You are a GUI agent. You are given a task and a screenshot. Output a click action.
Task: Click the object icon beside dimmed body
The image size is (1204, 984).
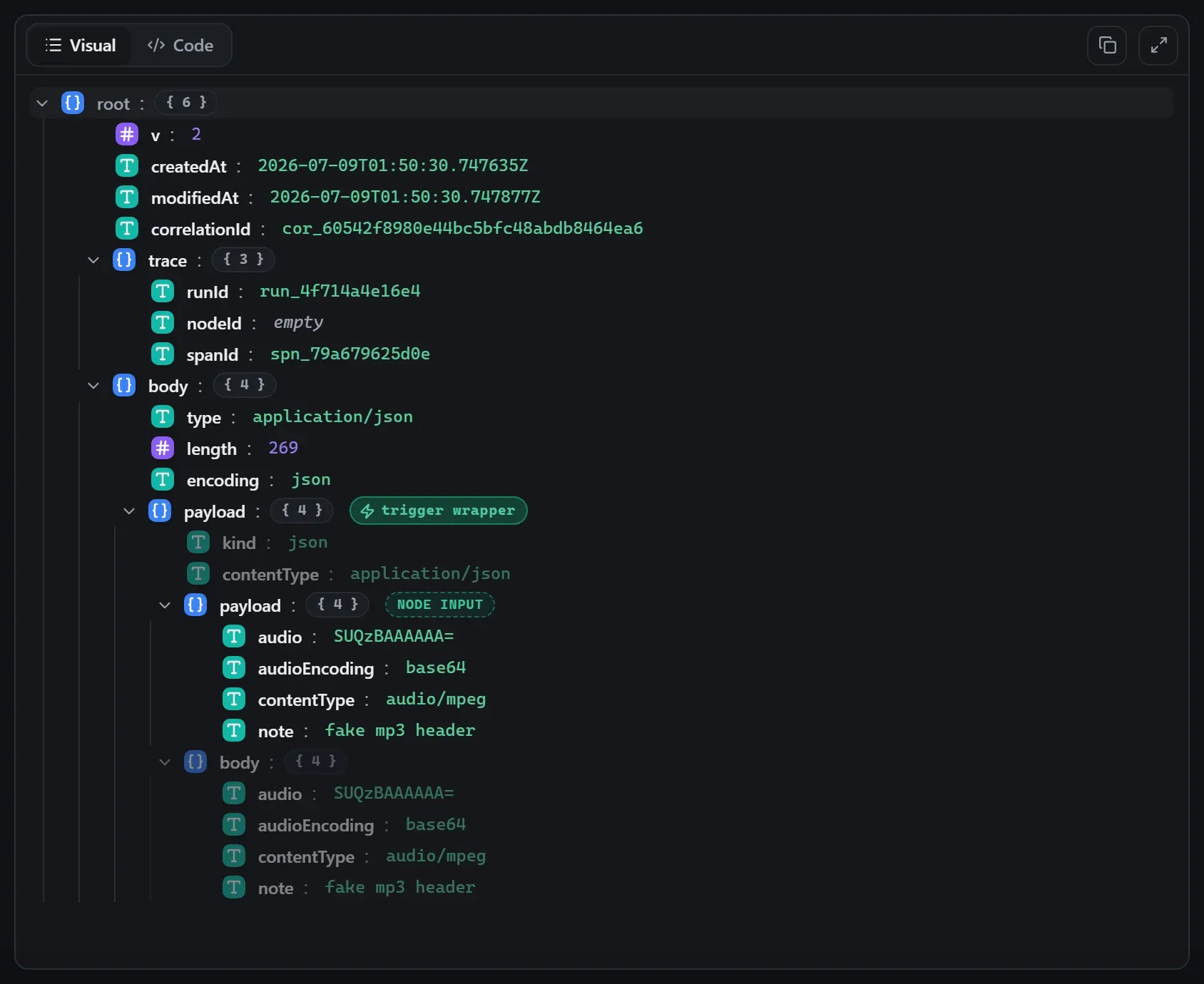click(x=195, y=762)
